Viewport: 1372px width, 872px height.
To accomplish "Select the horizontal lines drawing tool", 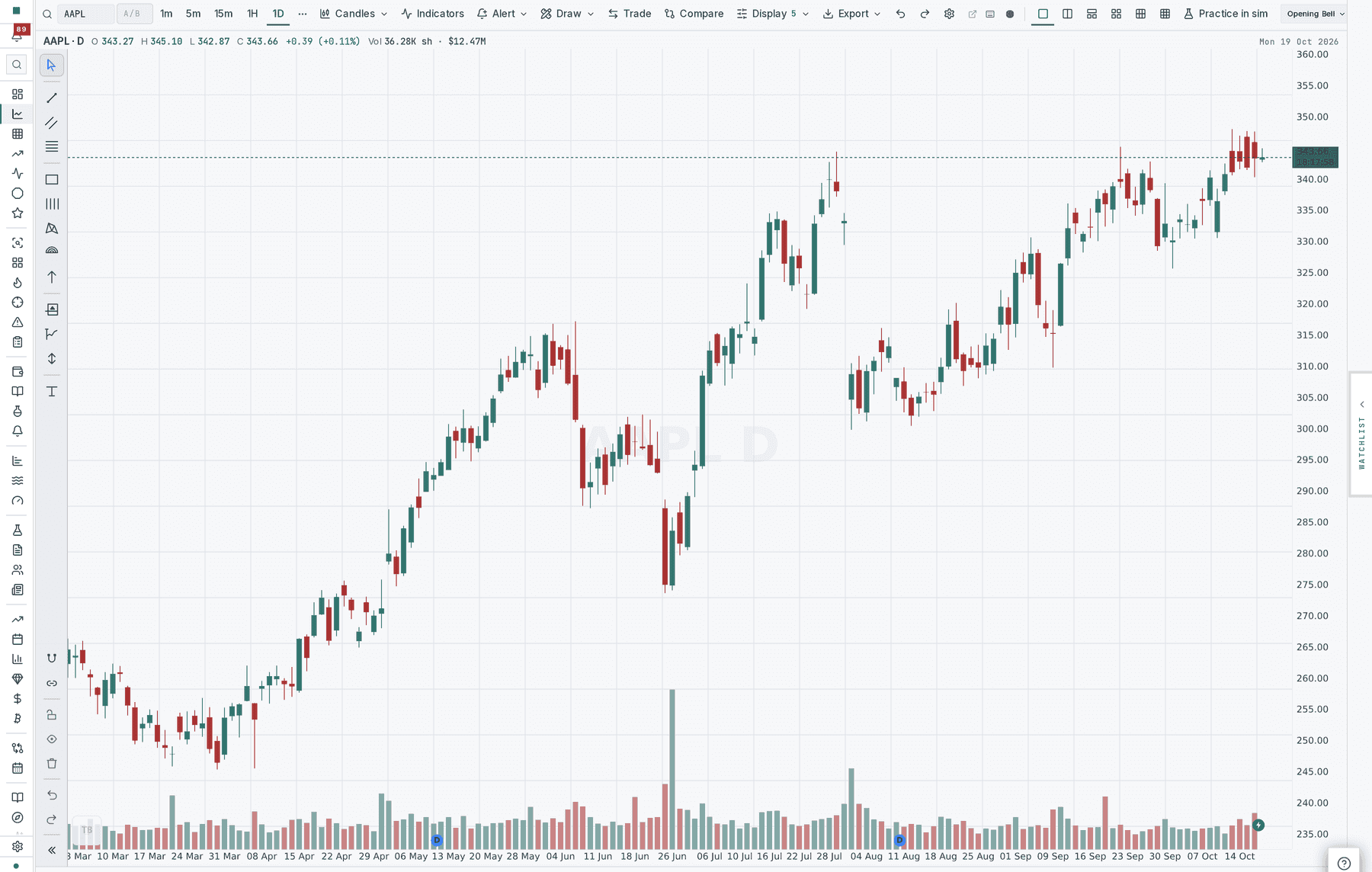I will pos(52,147).
